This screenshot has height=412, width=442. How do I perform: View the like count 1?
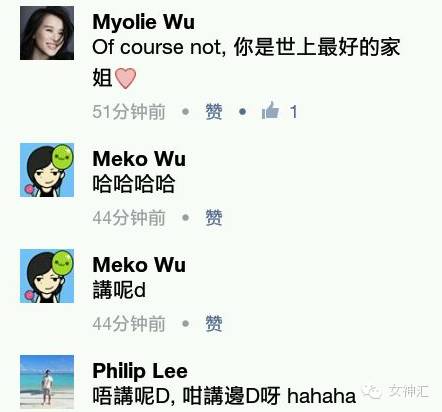(x=293, y=111)
